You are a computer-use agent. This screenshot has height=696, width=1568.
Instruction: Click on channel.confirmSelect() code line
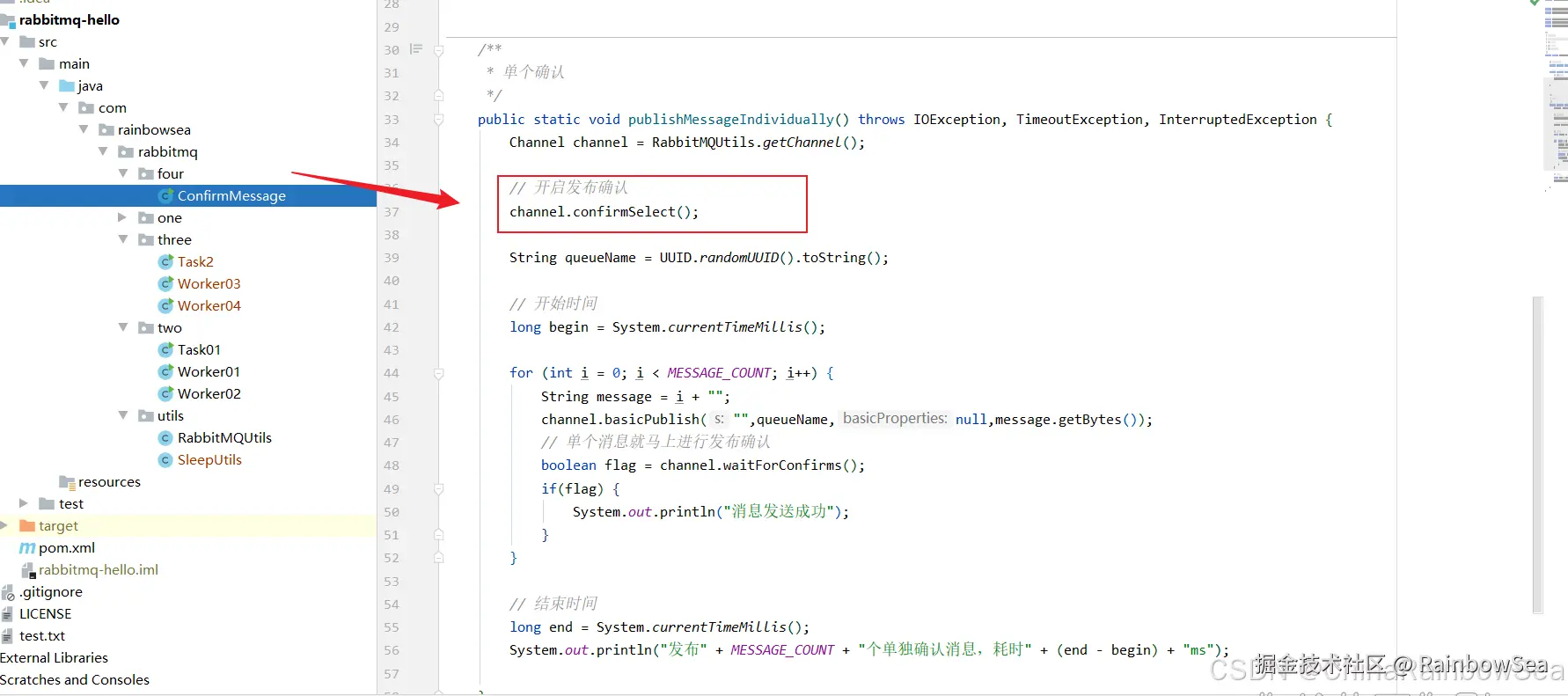[x=604, y=211]
